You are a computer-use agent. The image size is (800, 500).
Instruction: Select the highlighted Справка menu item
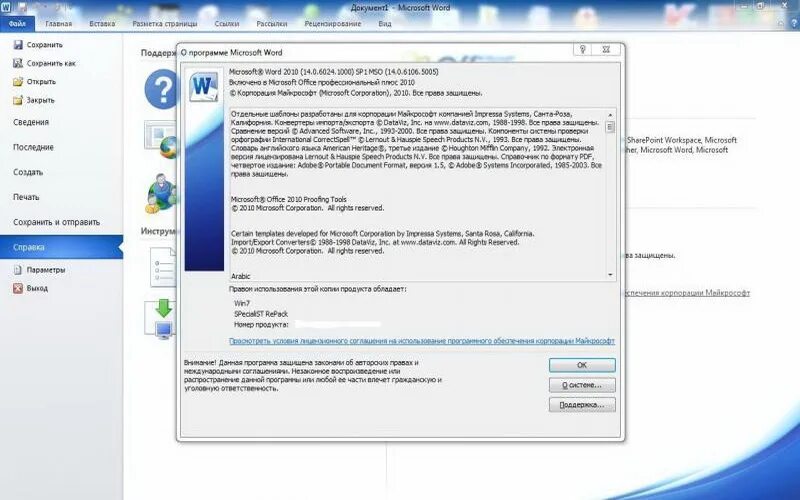[61, 247]
